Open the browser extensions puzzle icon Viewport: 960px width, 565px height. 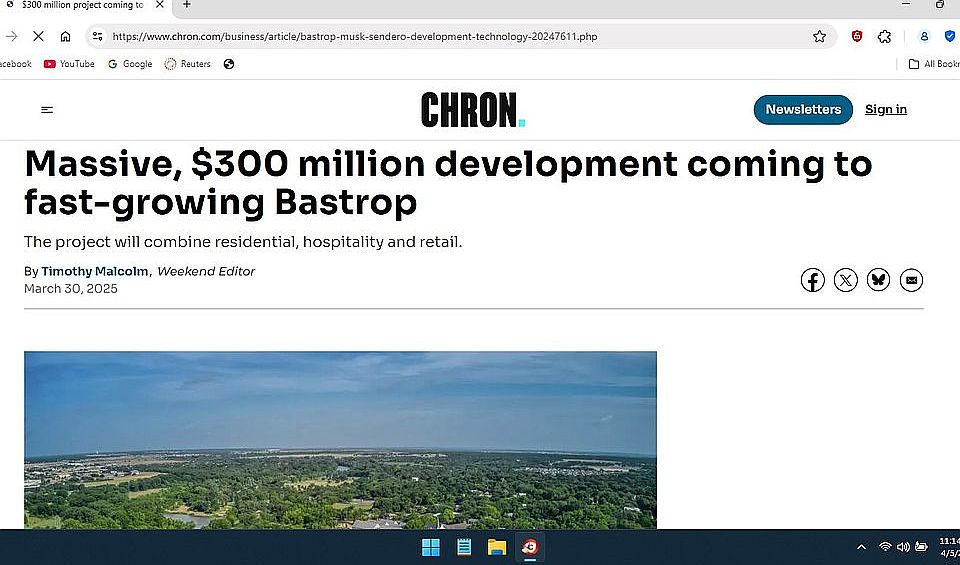pyautogui.click(x=884, y=36)
